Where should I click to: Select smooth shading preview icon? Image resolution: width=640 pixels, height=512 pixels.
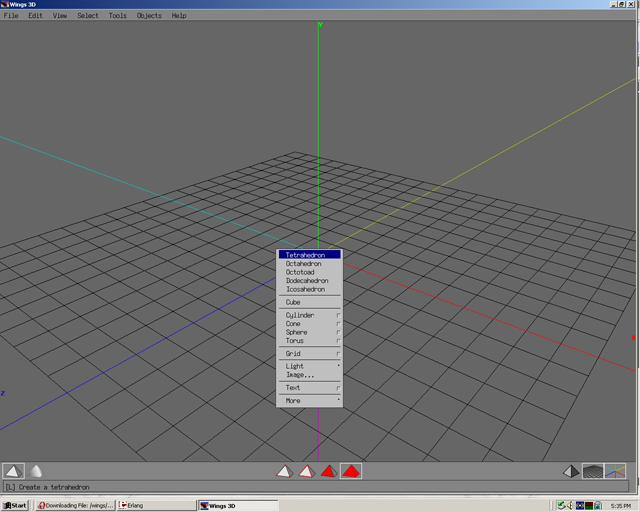pyautogui.click(x=36, y=471)
